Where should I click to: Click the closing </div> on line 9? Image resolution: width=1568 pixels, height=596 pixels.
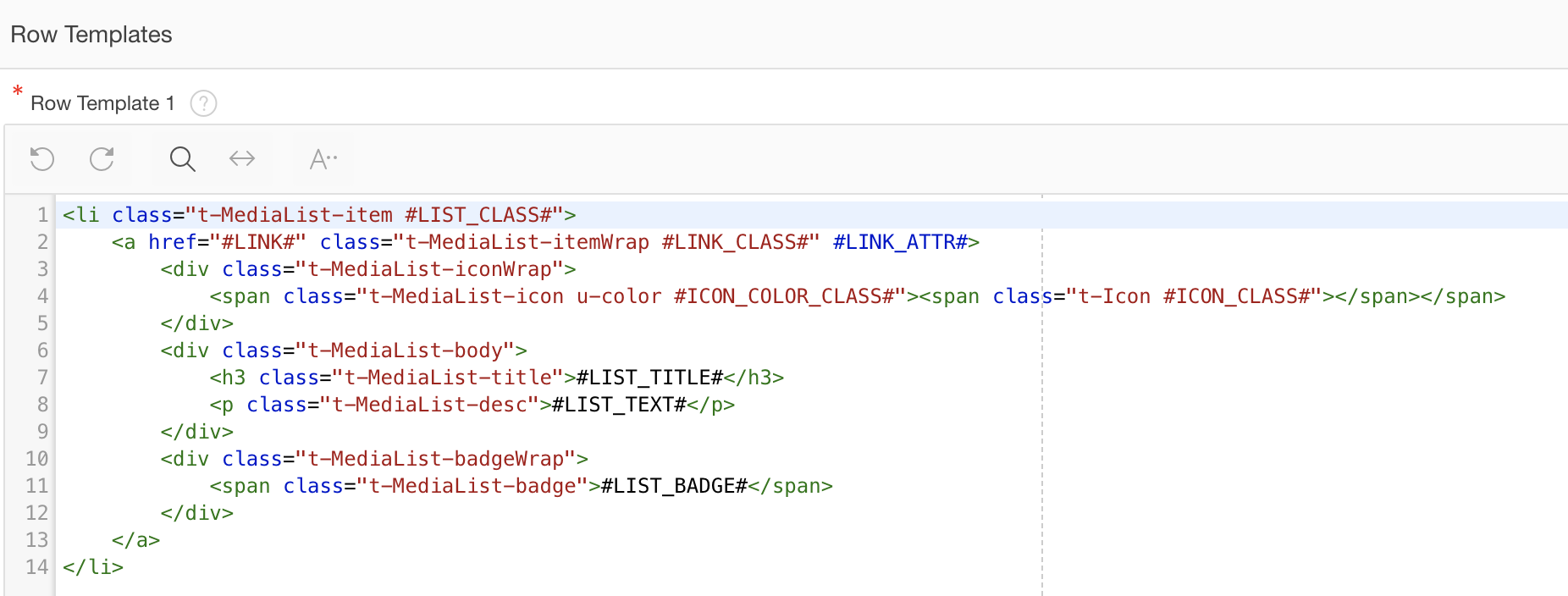pyautogui.click(x=197, y=432)
